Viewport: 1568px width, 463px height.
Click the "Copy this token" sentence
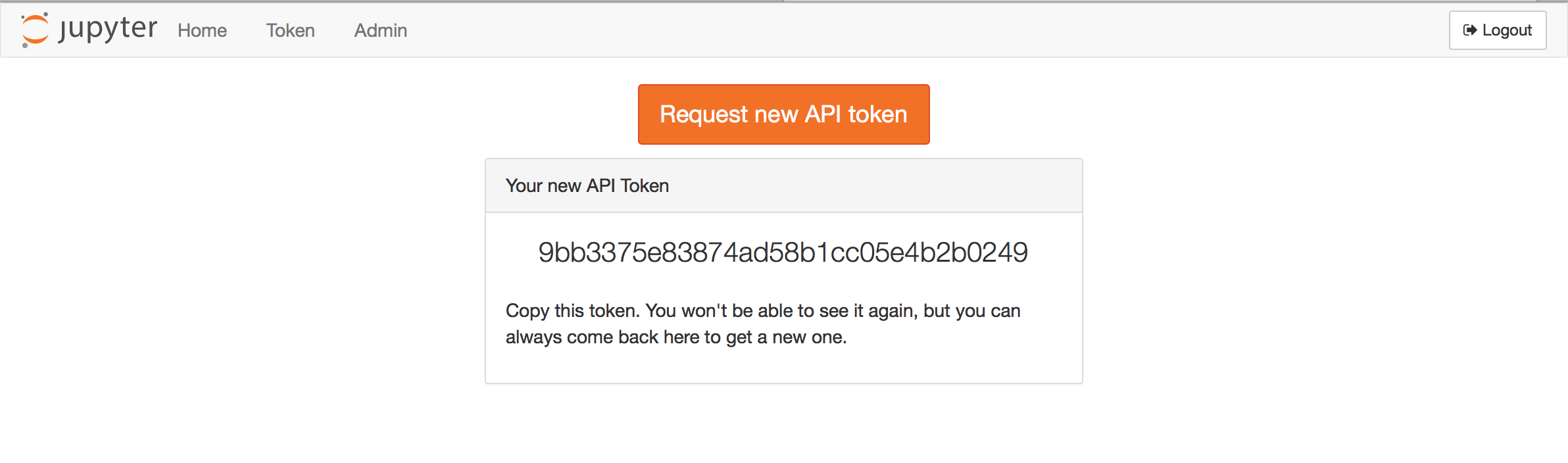(x=763, y=310)
